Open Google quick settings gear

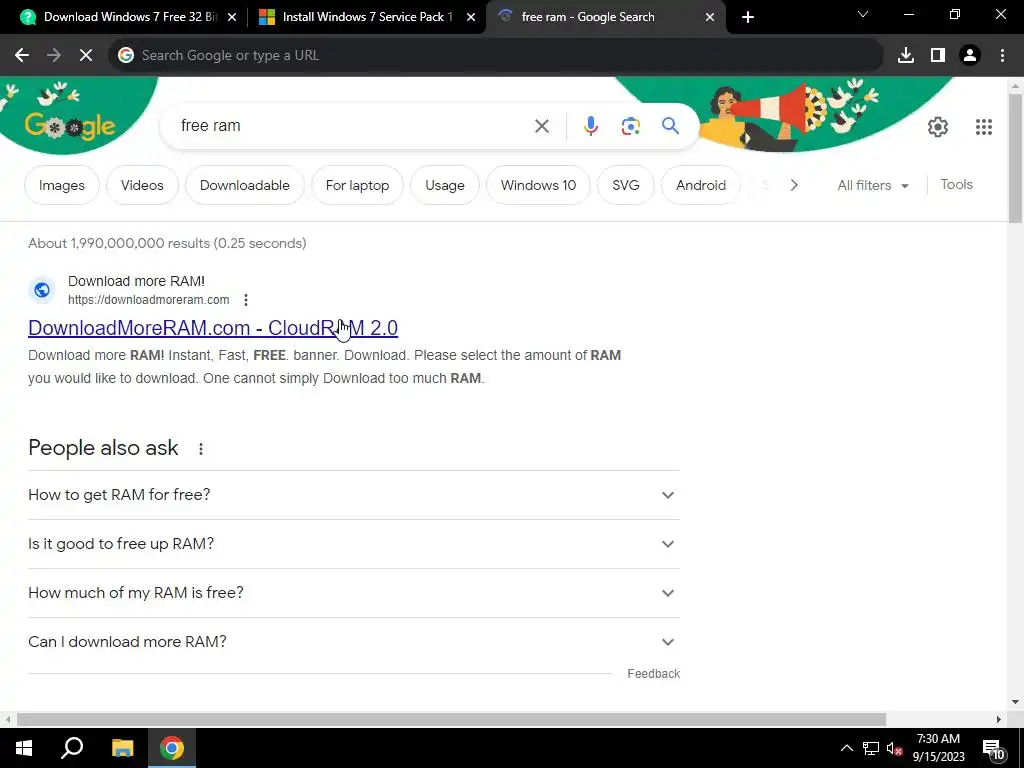pyautogui.click(x=938, y=127)
